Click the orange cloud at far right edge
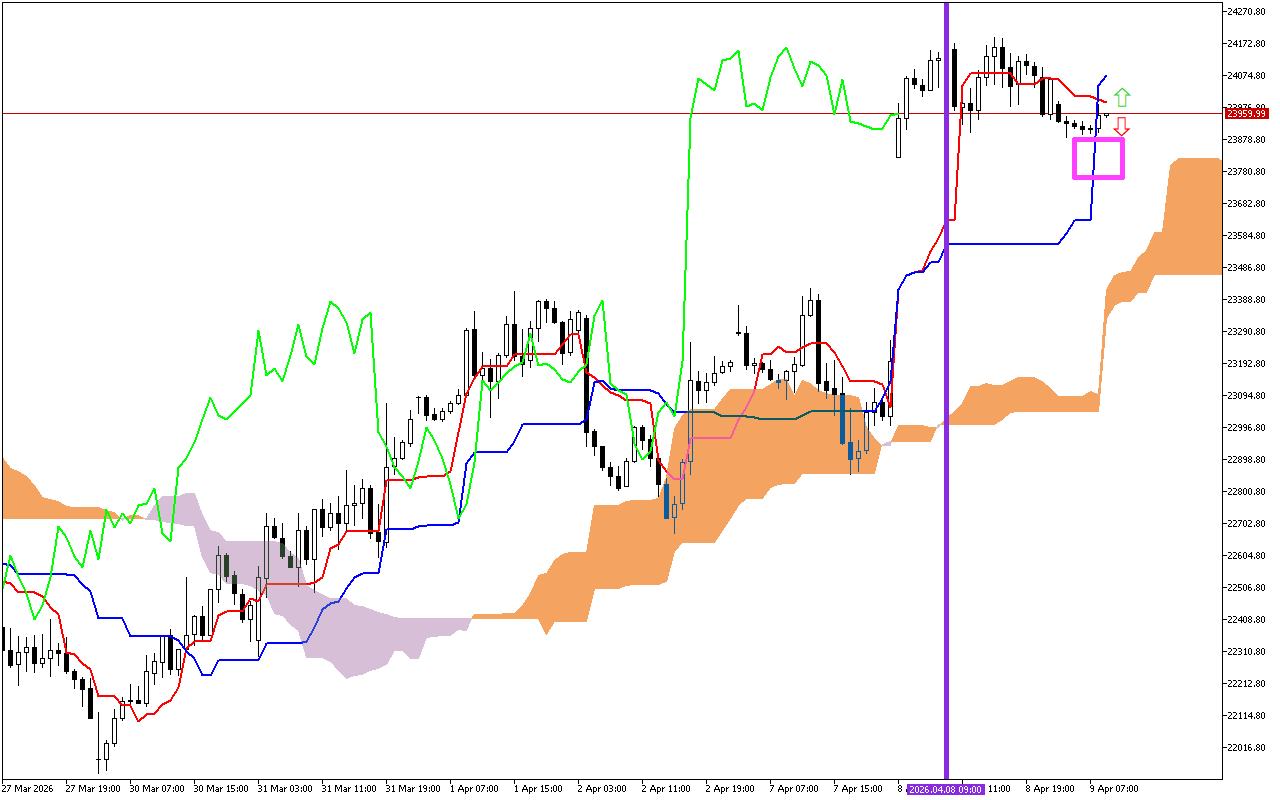1280x800 pixels. pyautogui.click(x=1195, y=215)
